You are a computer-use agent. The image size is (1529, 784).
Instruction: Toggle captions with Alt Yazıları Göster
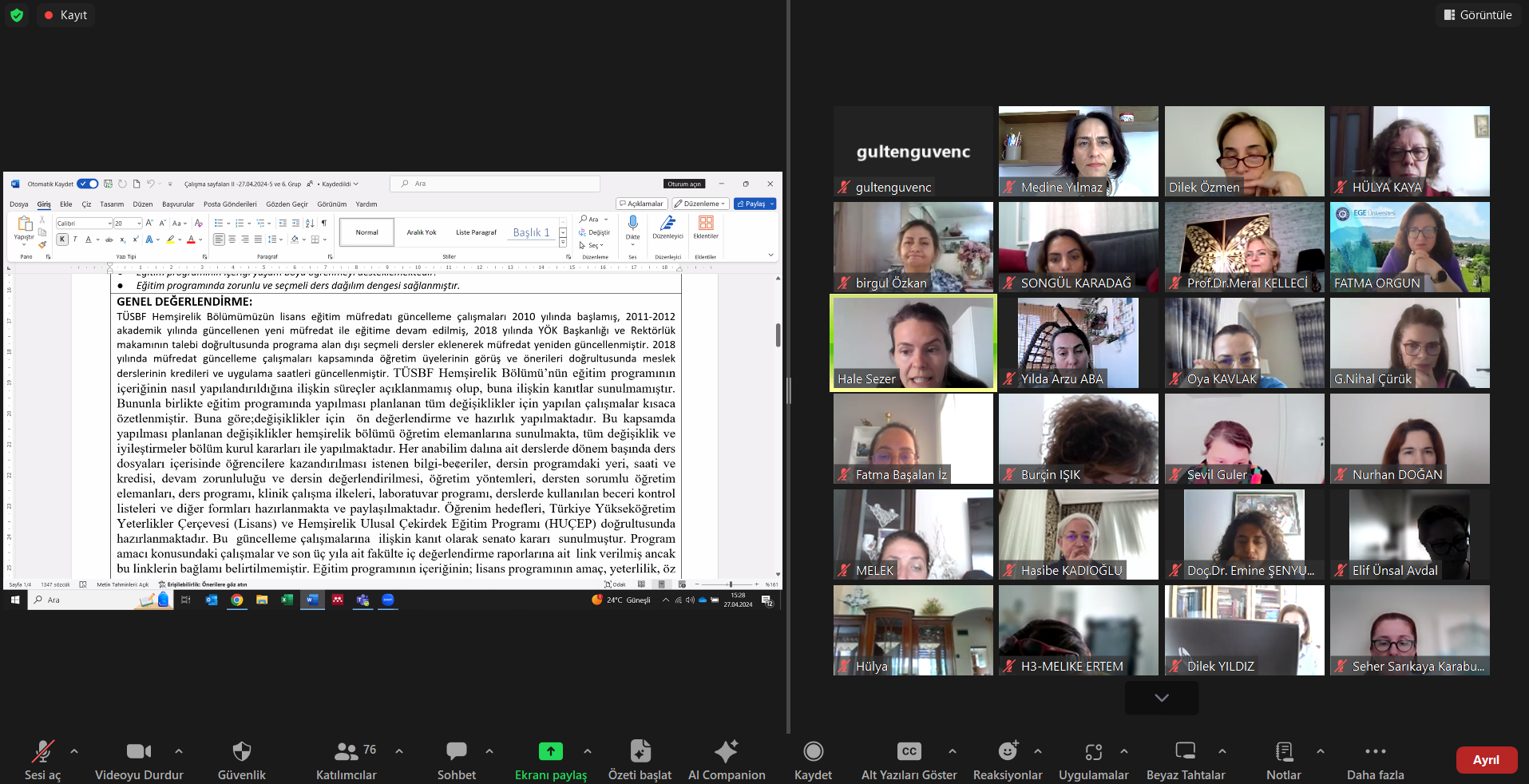[909, 759]
